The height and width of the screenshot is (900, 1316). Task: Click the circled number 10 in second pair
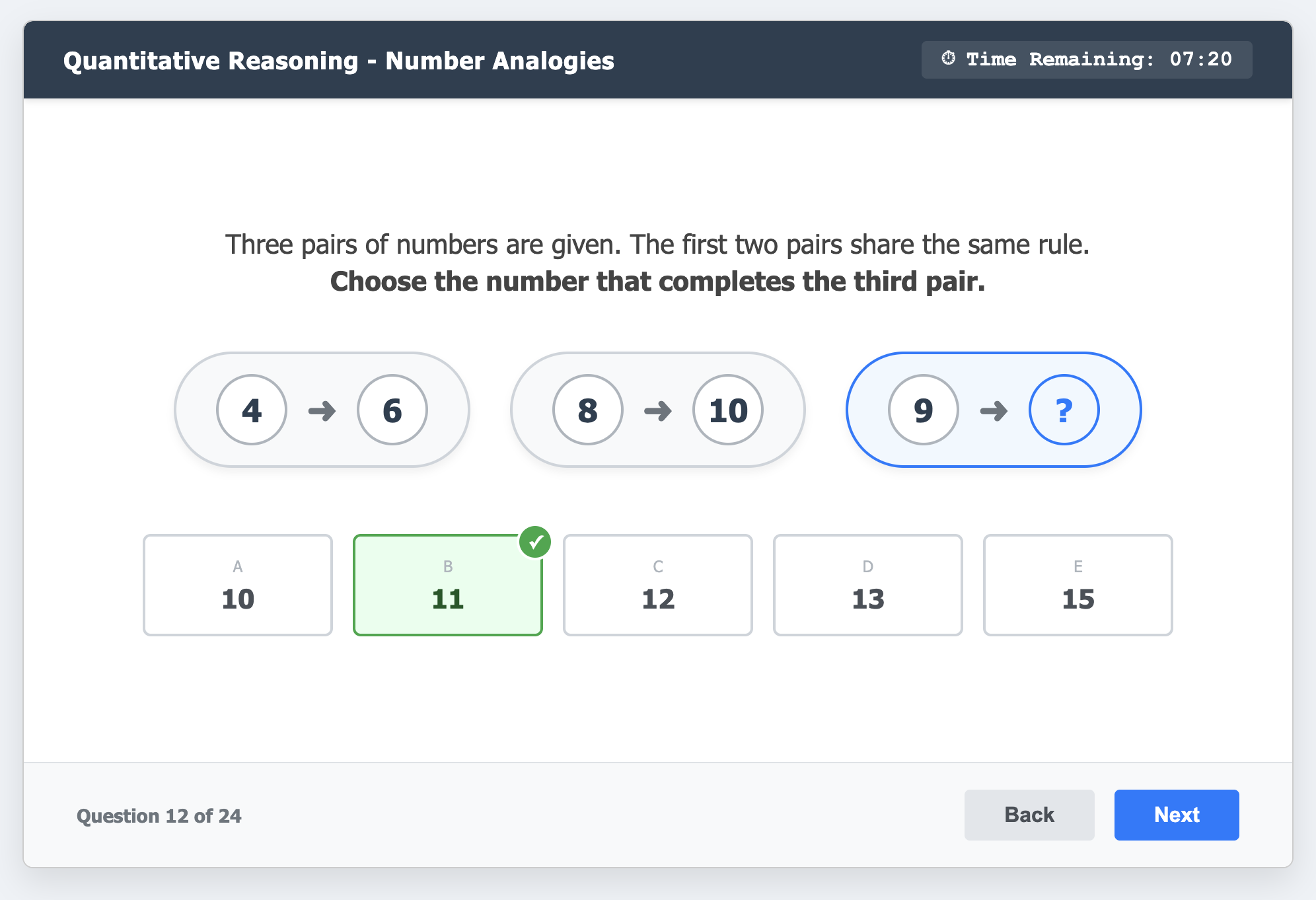[728, 410]
